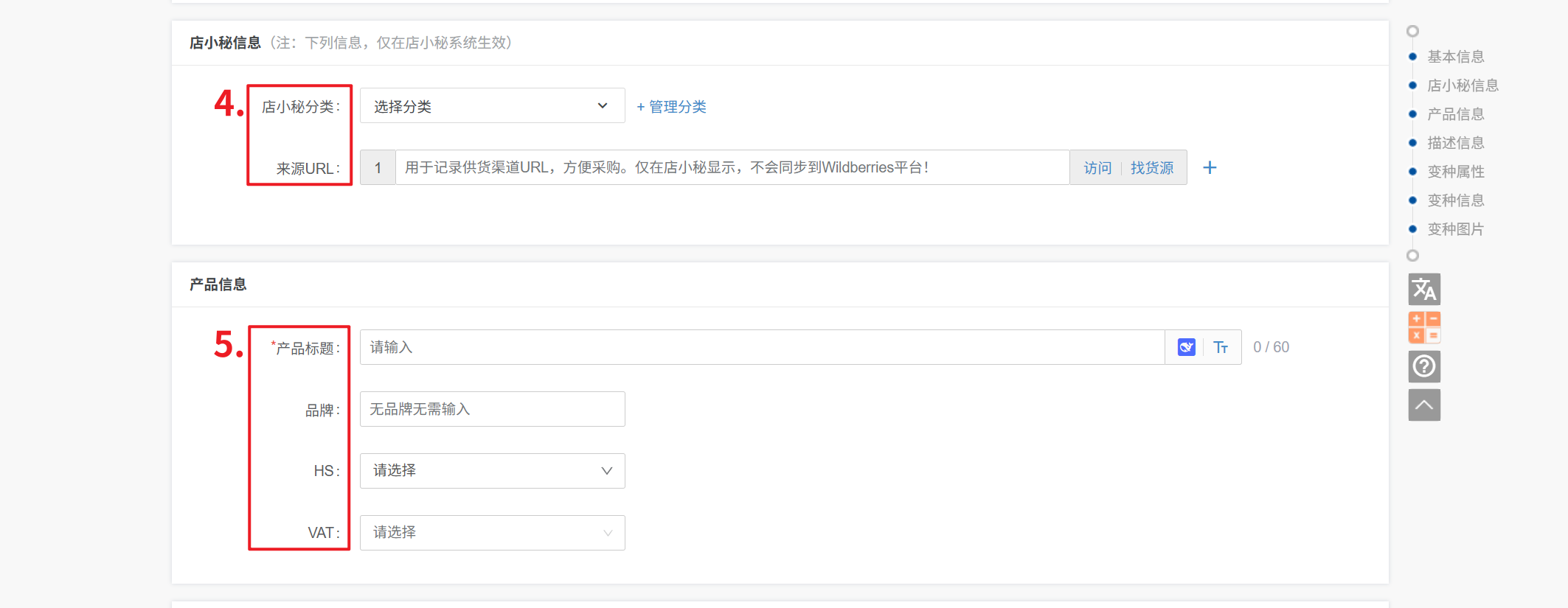Jump to 基本信息 section in navigation
The width and height of the screenshot is (1568, 608).
pos(1455,57)
